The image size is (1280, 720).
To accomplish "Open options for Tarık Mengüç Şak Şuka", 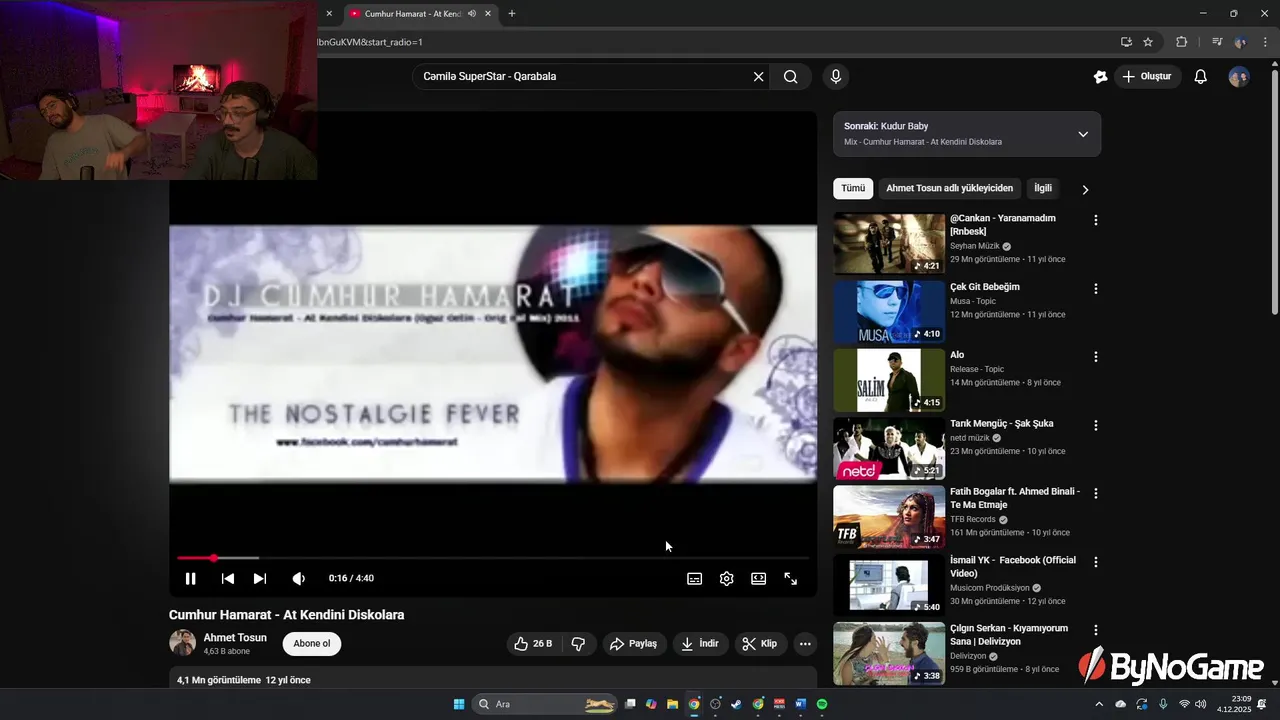I will click(x=1096, y=425).
